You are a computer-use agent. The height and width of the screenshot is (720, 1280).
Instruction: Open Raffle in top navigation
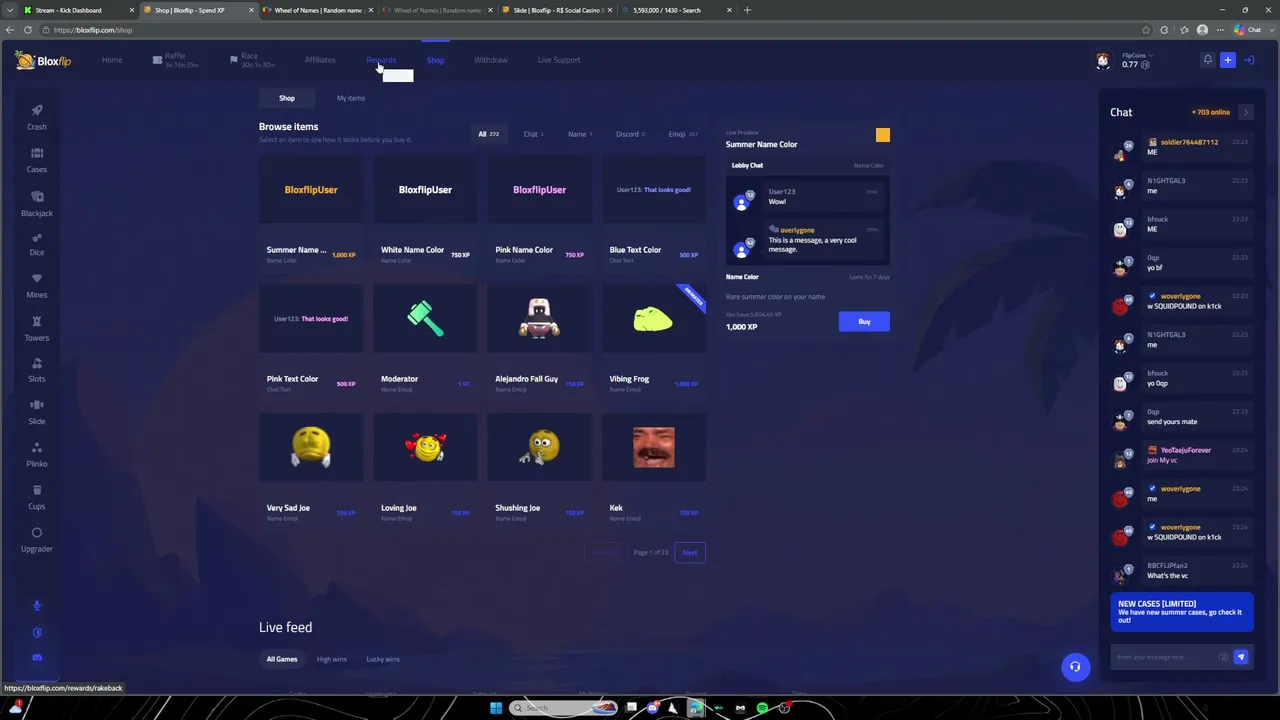[175, 60]
